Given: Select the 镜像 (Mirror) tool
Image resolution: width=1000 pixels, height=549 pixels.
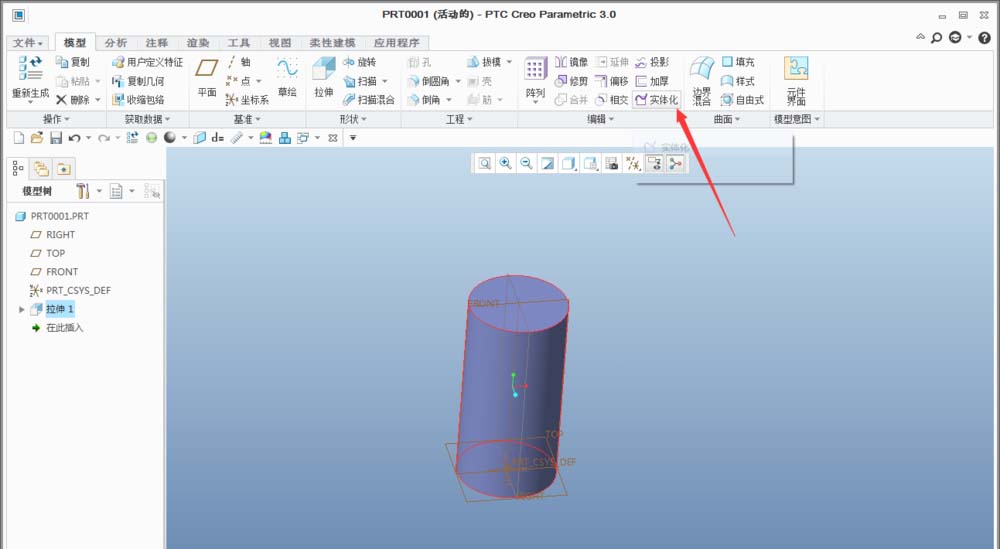Looking at the screenshot, I should click(571, 62).
